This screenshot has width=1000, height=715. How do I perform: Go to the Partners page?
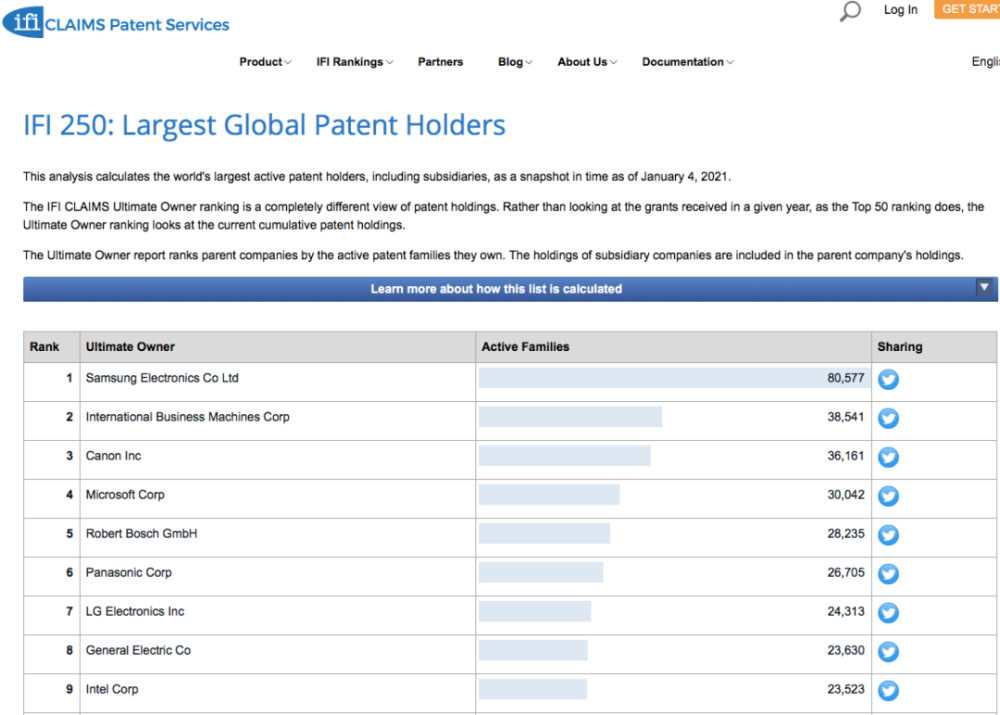pyautogui.click(x=440, y=62)
